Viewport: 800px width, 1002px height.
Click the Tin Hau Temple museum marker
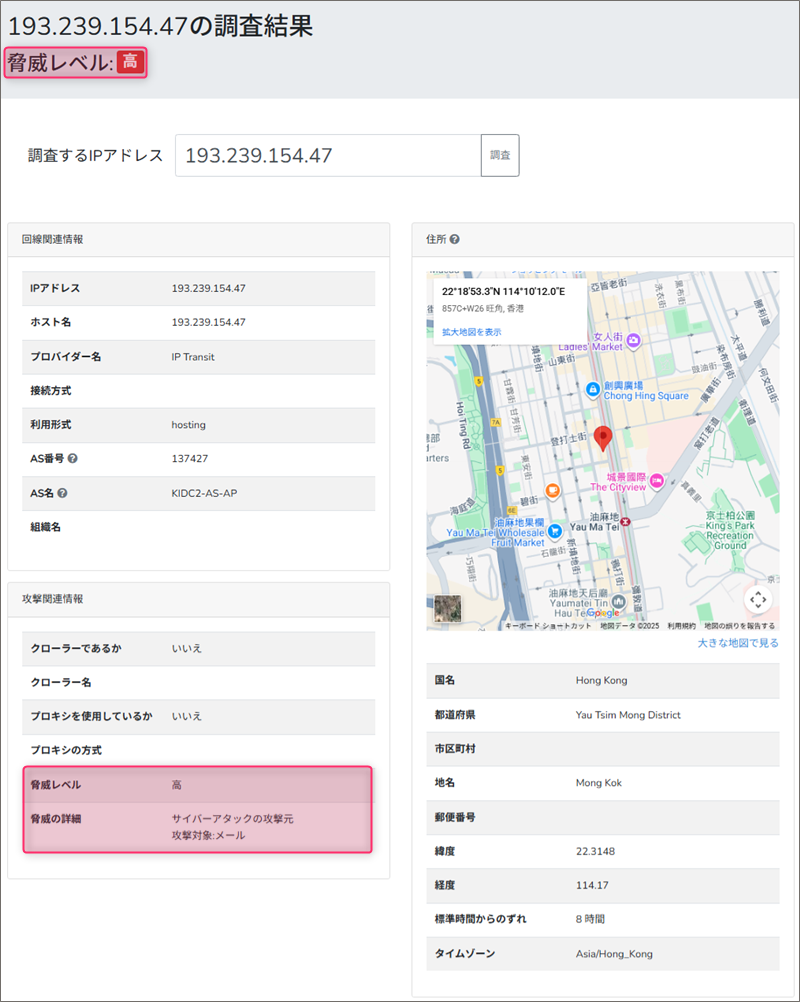pos(620,601)
